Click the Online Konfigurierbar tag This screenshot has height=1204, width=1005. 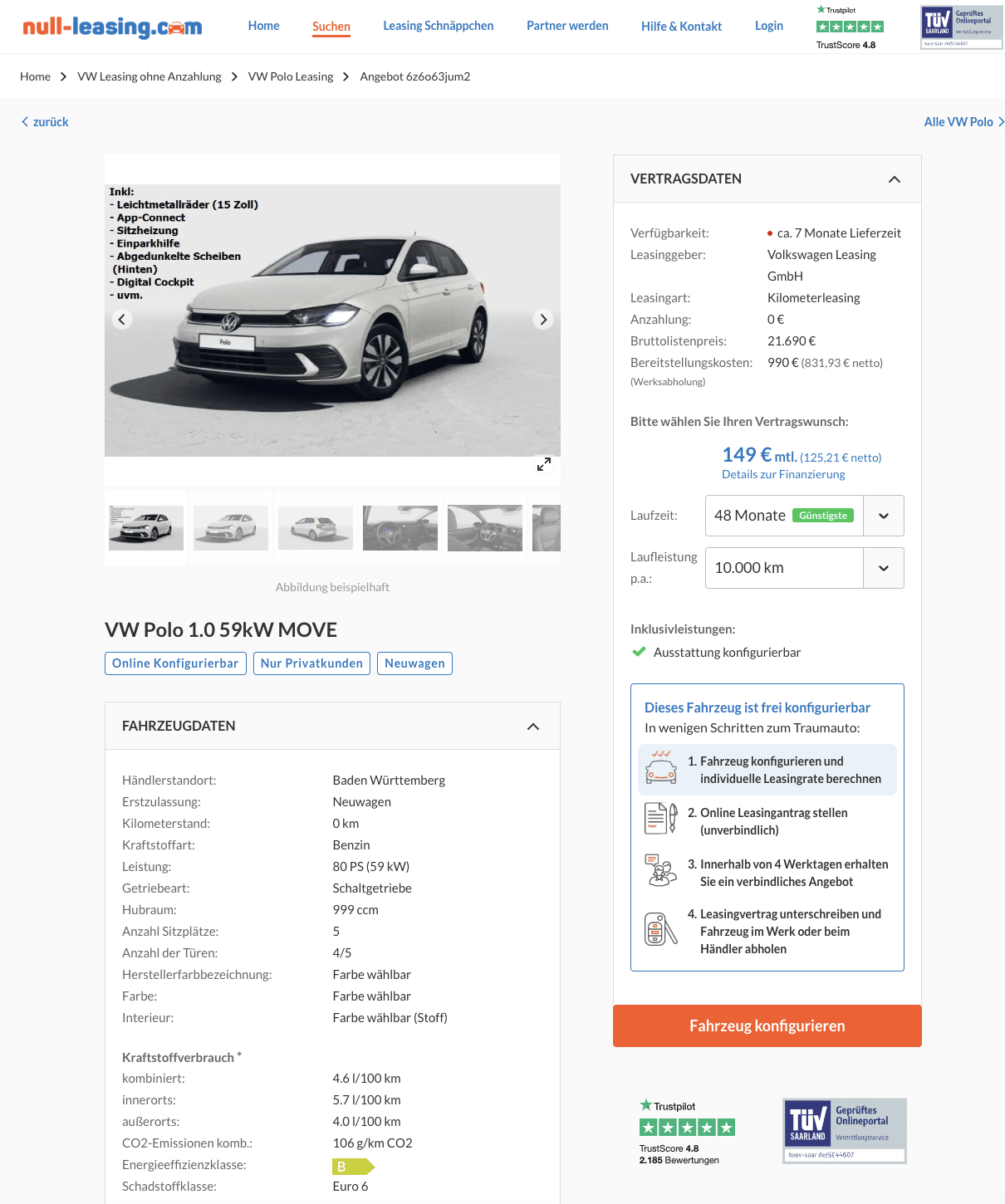175,663
